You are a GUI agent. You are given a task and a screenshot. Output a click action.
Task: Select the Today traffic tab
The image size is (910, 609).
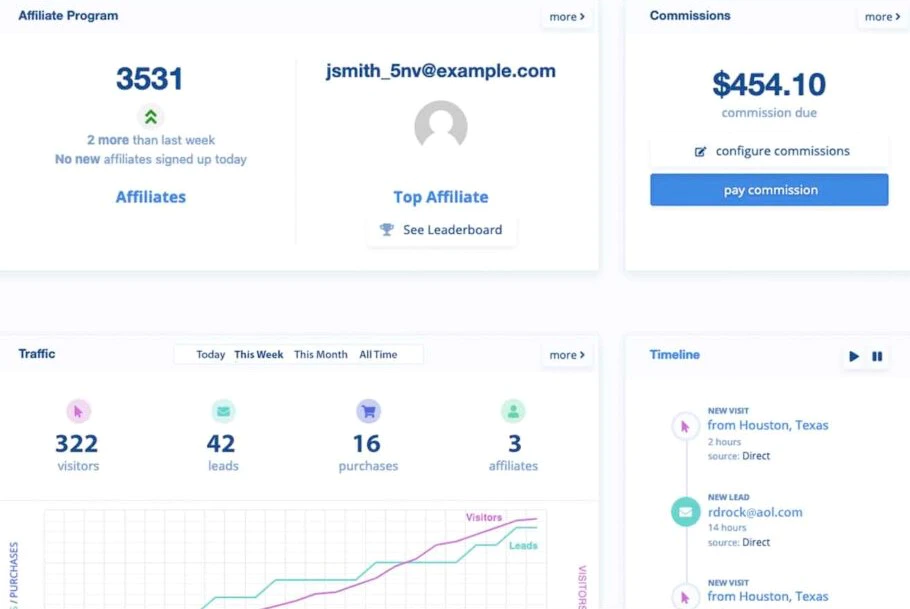coord(210,354)
